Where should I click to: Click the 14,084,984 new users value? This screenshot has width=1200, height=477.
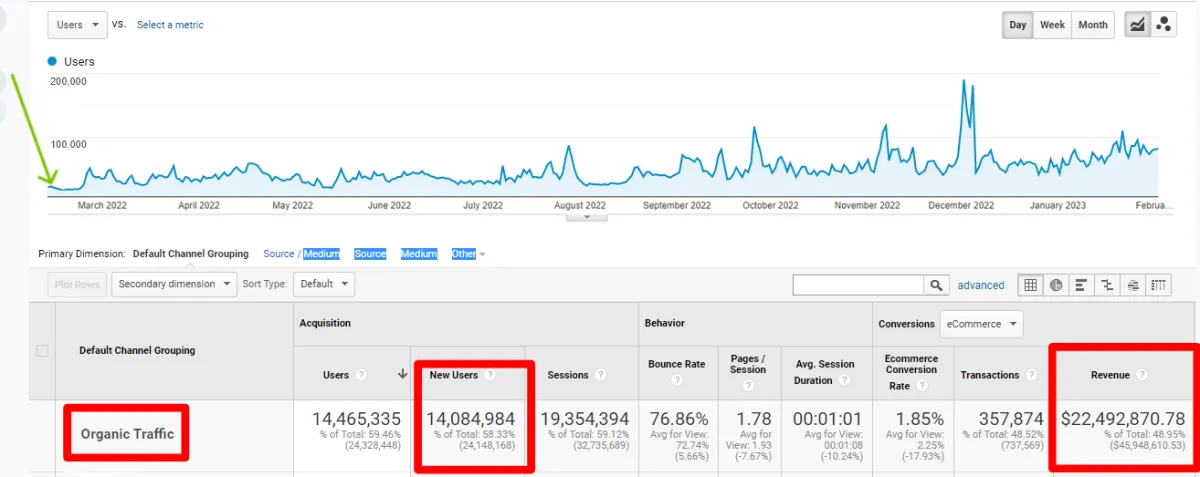471,419
